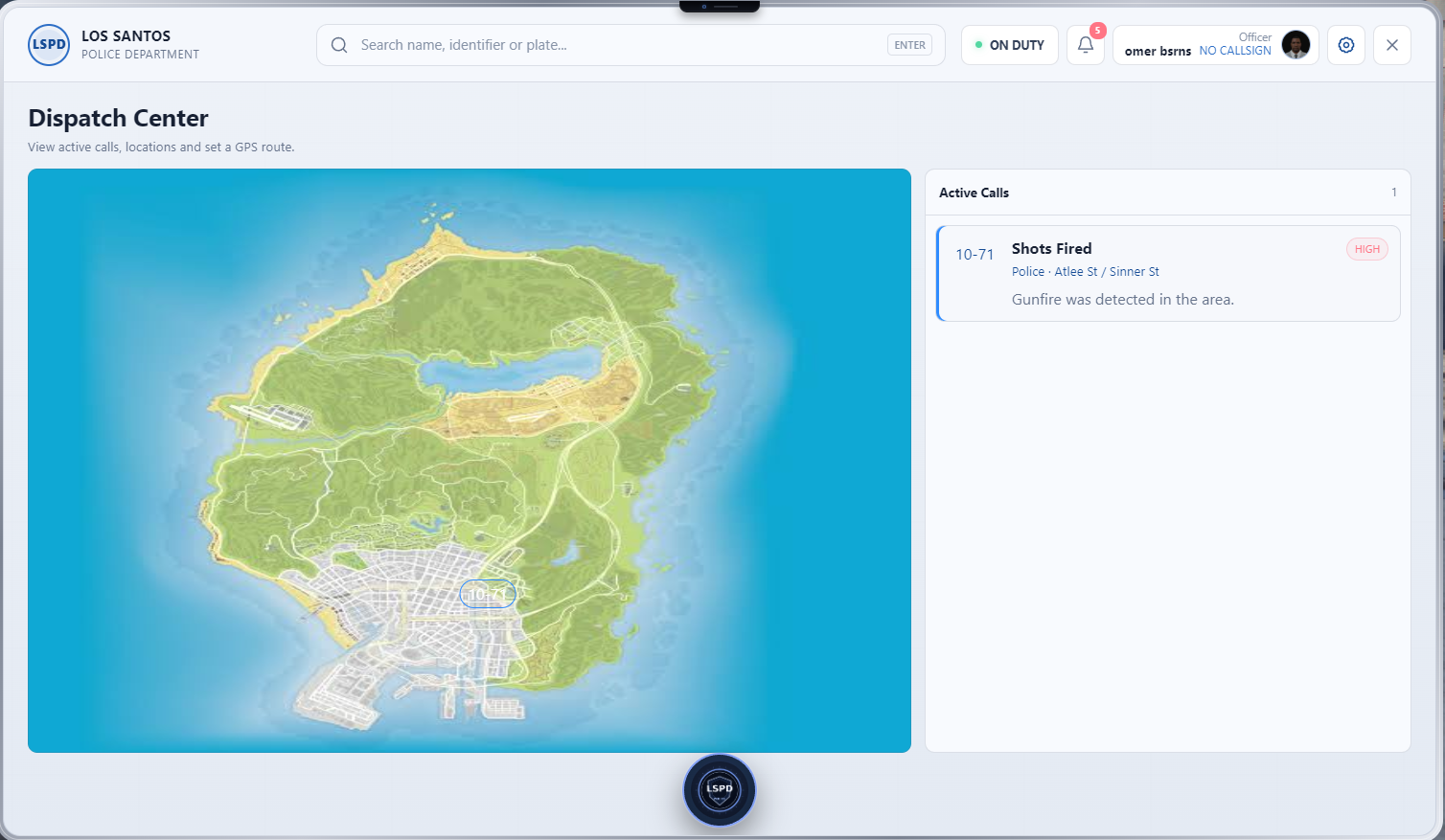
Task: Click the Active Calls header
Action: pos(974,193)
